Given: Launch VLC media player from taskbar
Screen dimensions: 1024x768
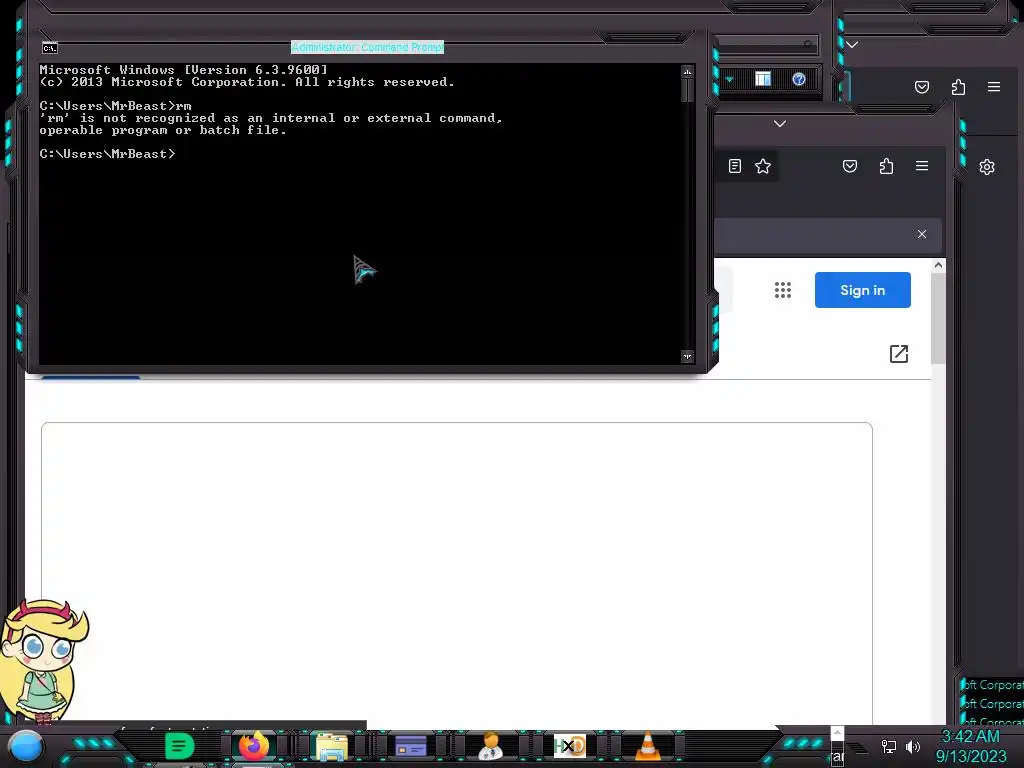Looking at the screenshot, I should click(x=648, y=746).
